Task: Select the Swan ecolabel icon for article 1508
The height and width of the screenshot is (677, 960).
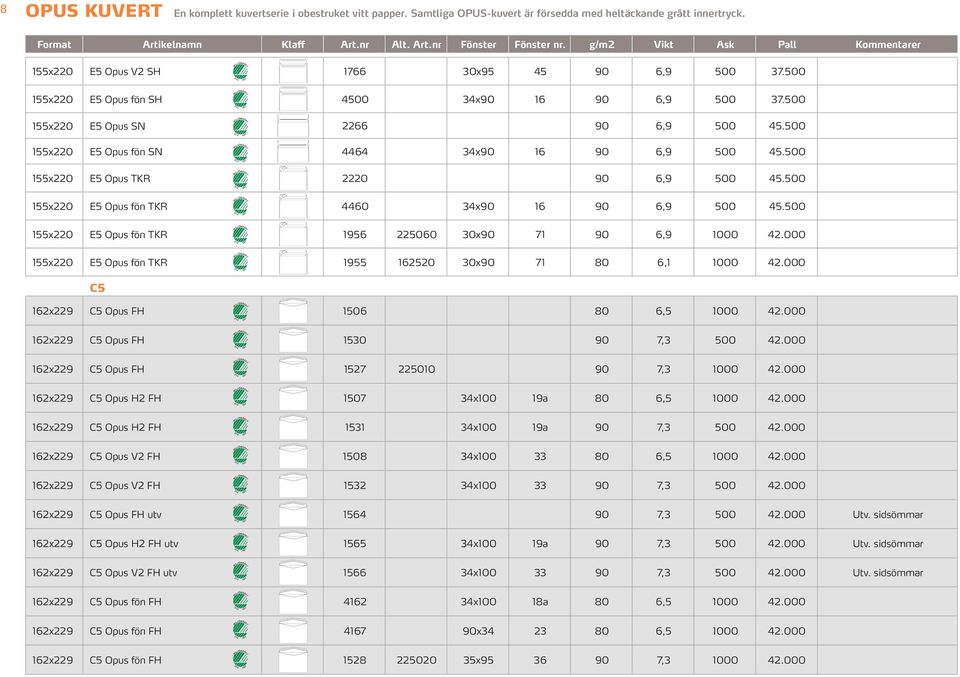Action: pos(240,456)
